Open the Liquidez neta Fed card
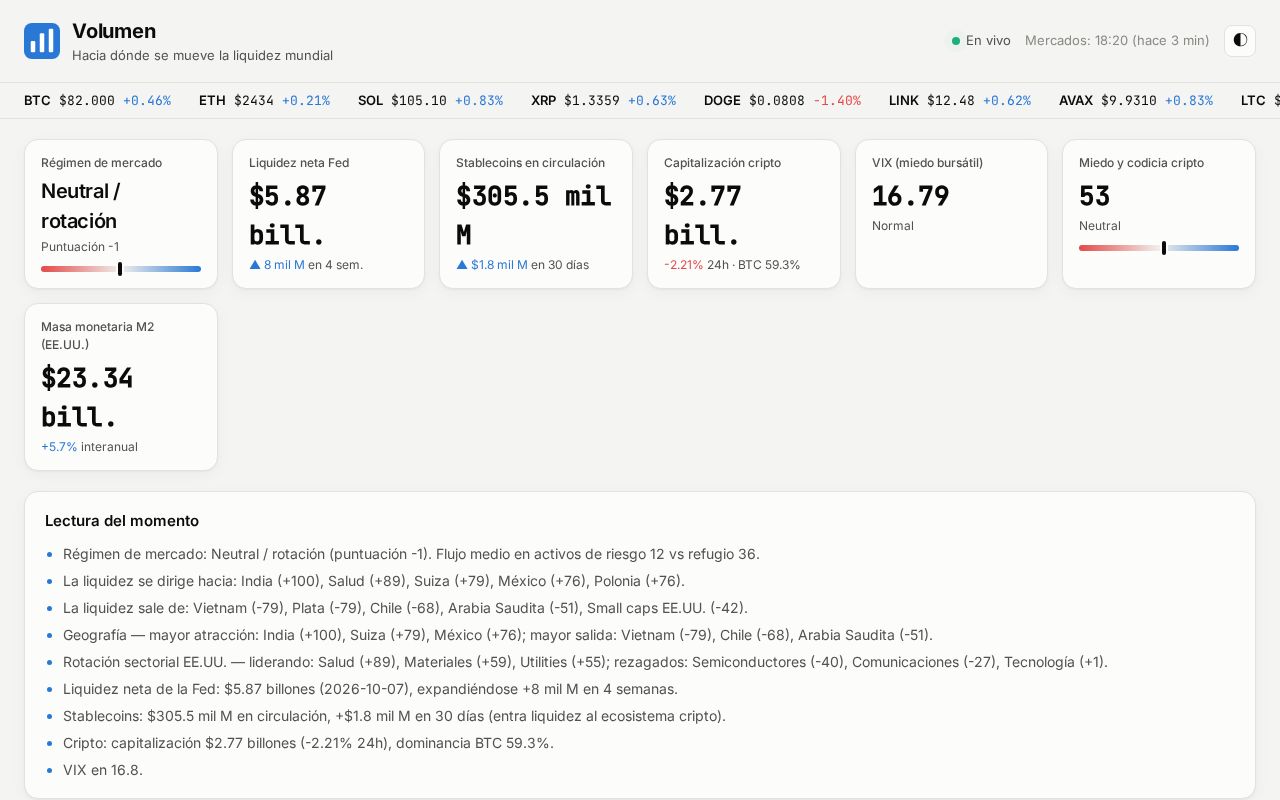The width and height of the screenshot is (1280, 800). point(328,214)
